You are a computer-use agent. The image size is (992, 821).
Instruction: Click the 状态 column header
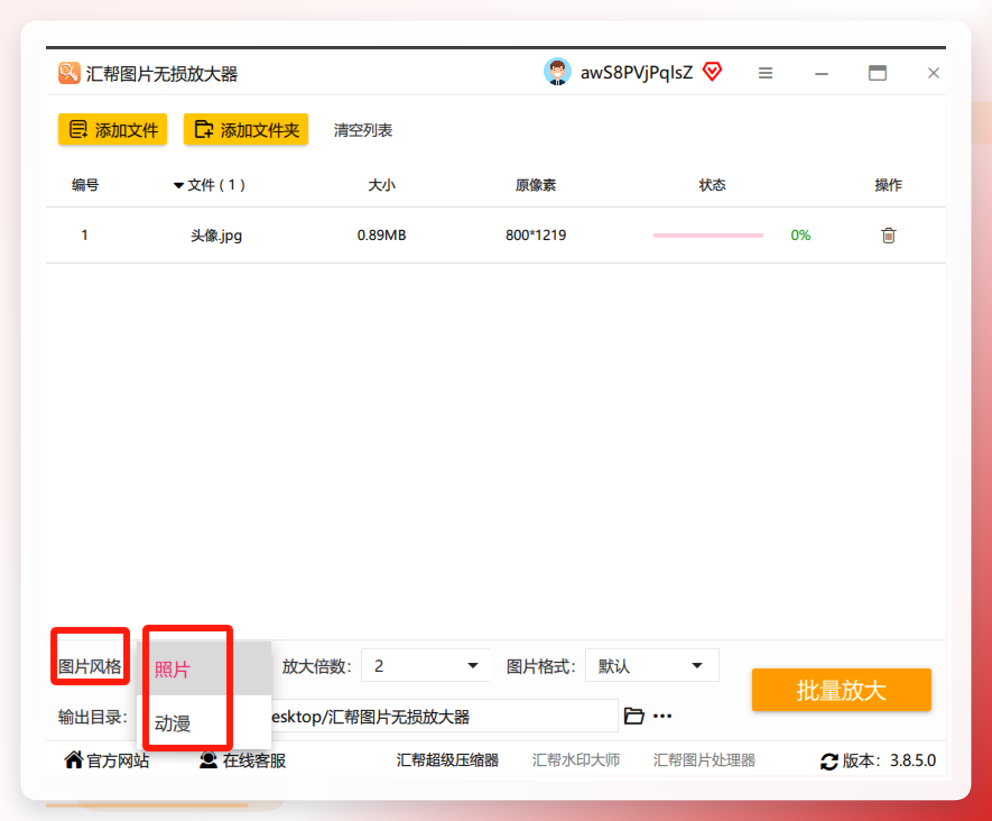[712, 185]
